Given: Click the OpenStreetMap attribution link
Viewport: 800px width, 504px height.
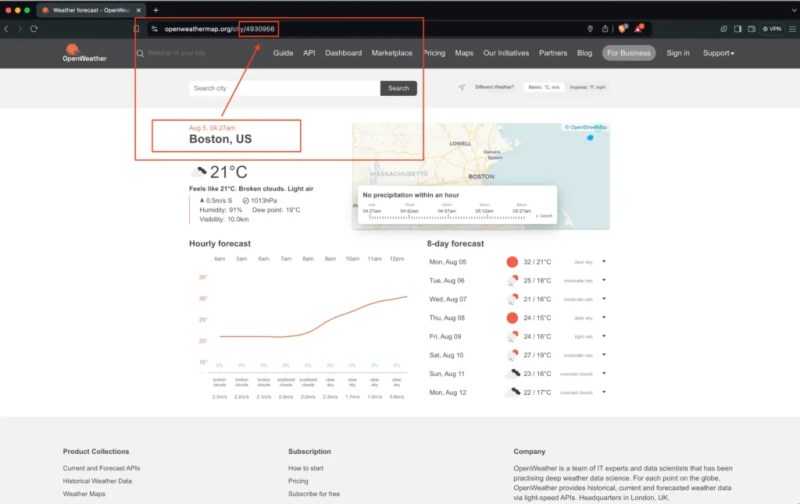Looking at the screenshot, I should point(588,127).
